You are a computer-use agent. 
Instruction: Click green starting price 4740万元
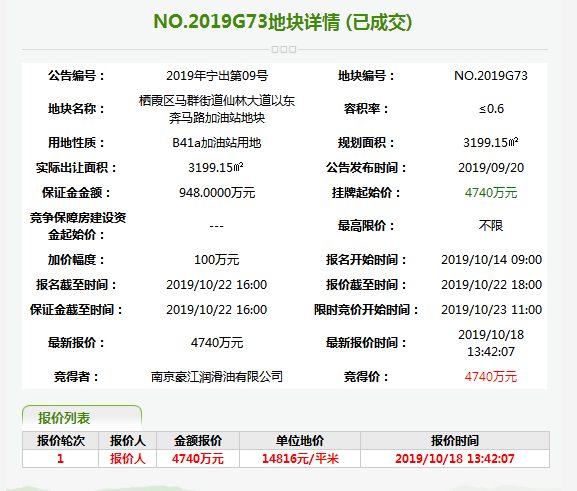click(x=491, y=193)
